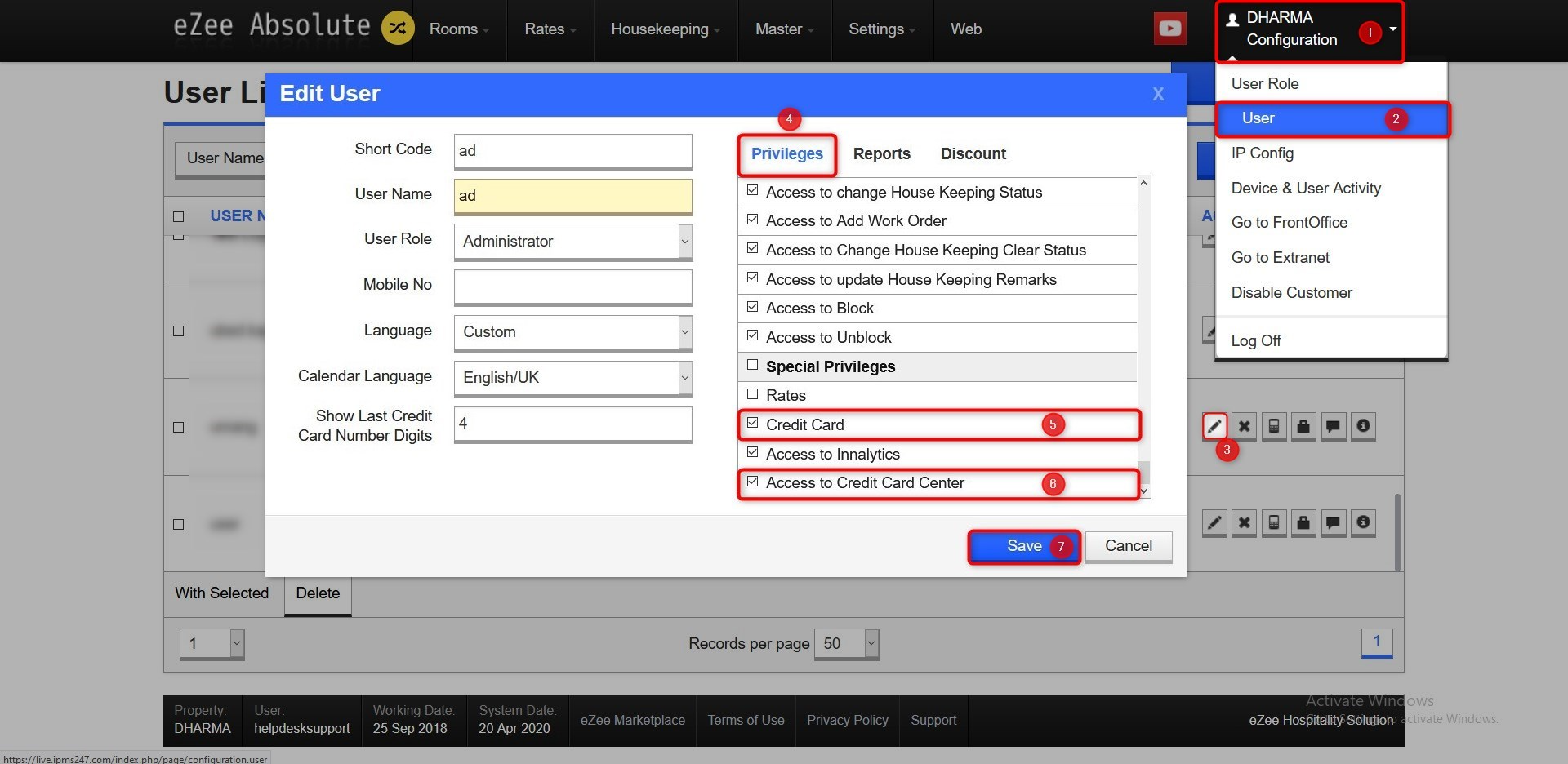
Task: Click the mobile phone icon in the last user row
Action: coord(1274,522)
